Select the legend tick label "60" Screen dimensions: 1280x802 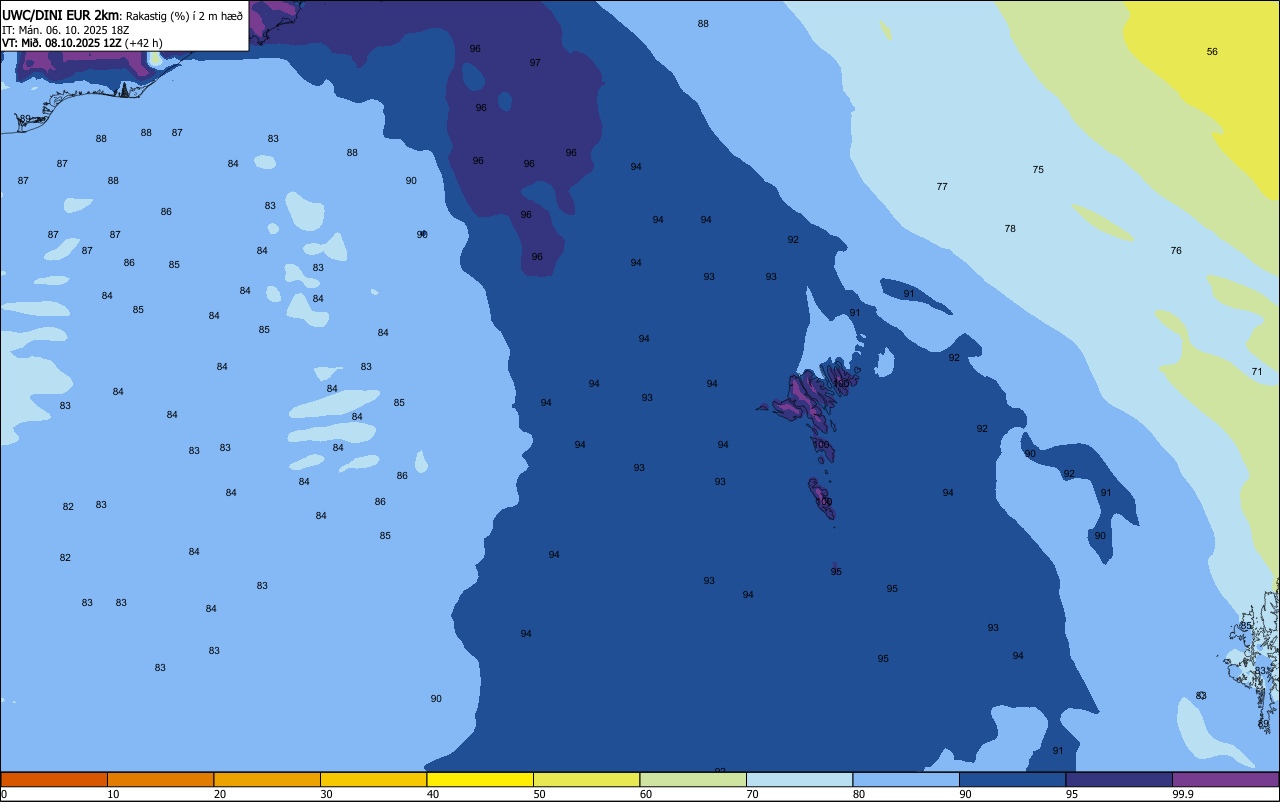click(646, 794)
